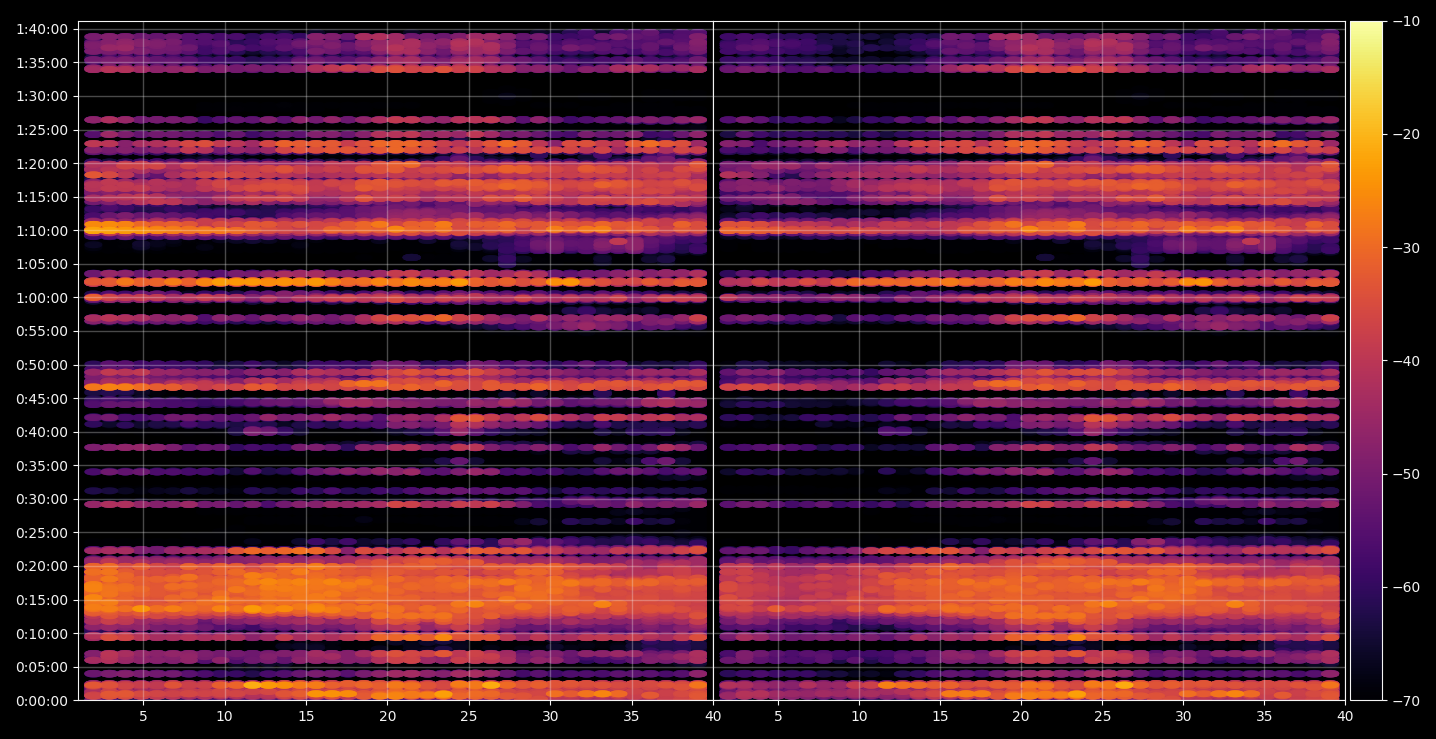
Task: Click the −50 colorbar tick label
Action: click(x=1405, y=474)
